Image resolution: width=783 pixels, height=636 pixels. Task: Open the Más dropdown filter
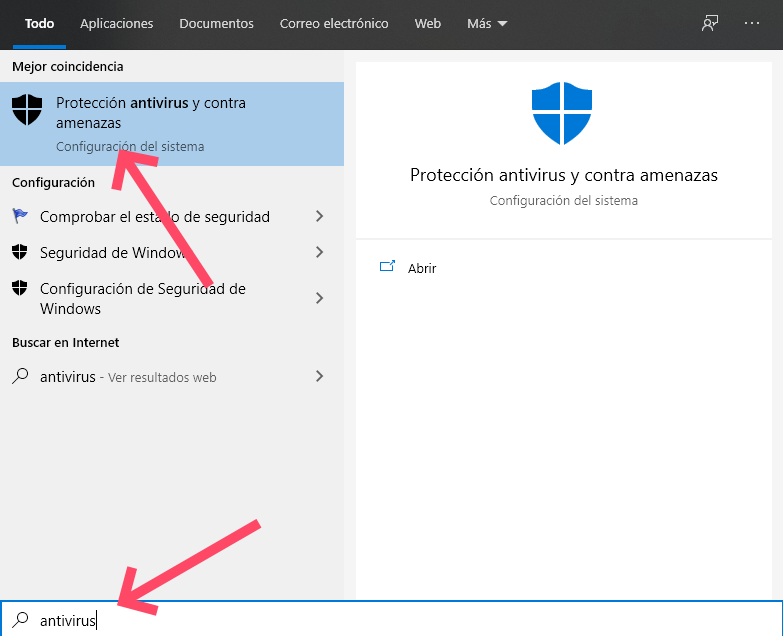click(x=487, y=23)
